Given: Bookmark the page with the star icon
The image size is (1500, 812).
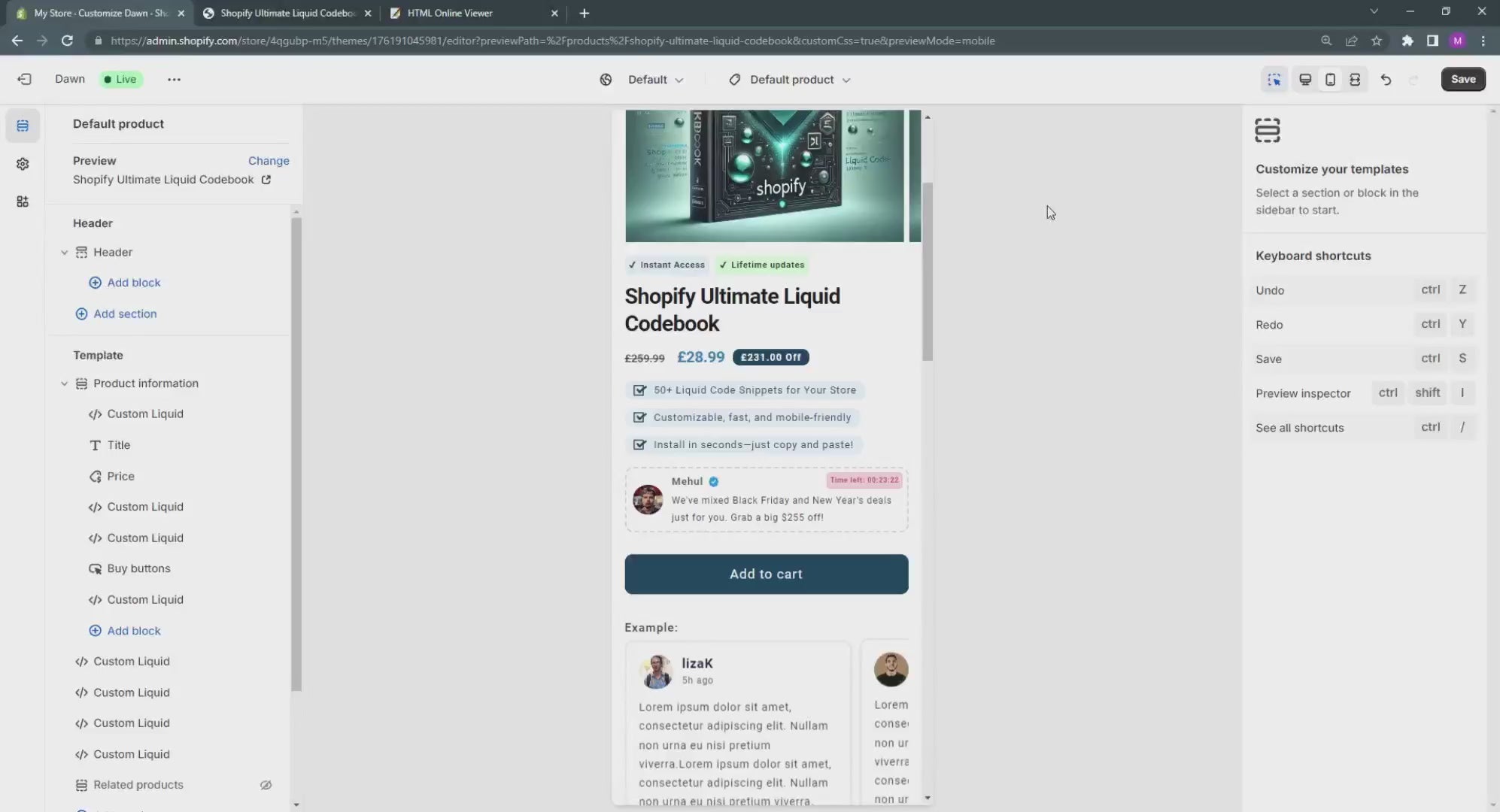Looking at the screenshot, I should click(1377, 41).
